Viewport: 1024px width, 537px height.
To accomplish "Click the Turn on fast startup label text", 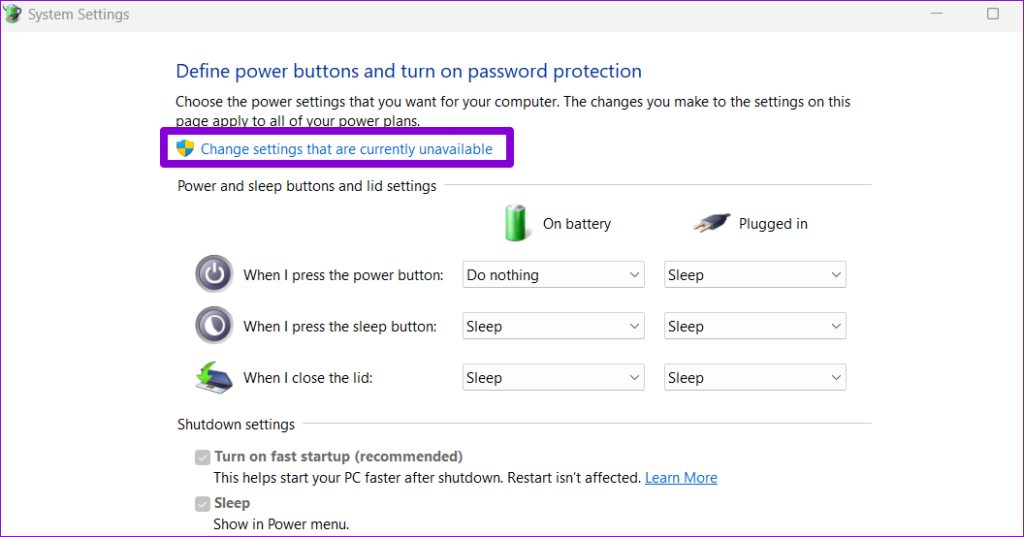I will click(x=338, y=456).
